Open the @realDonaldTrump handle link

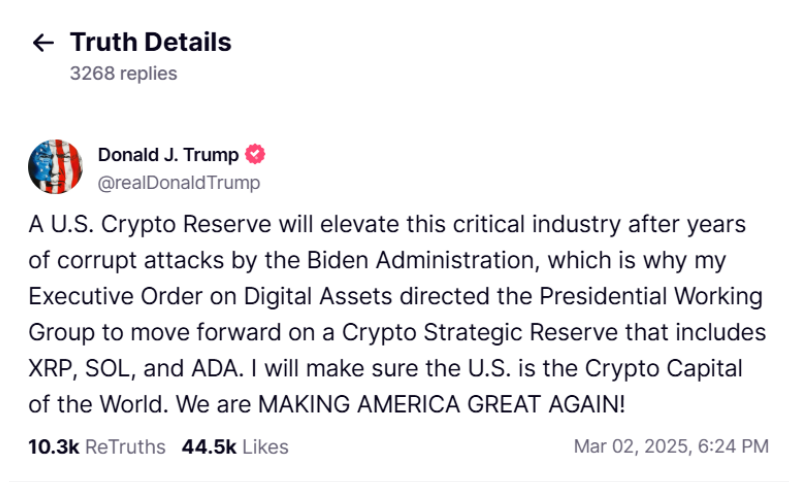[x=179, y=182]
